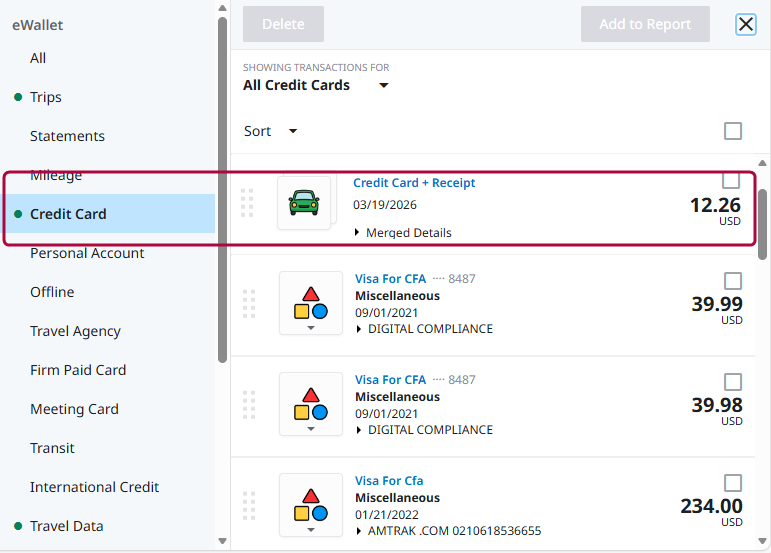771x553 pixels.
Task: Click the Add to Report button
Action: (x=645, y=24)
